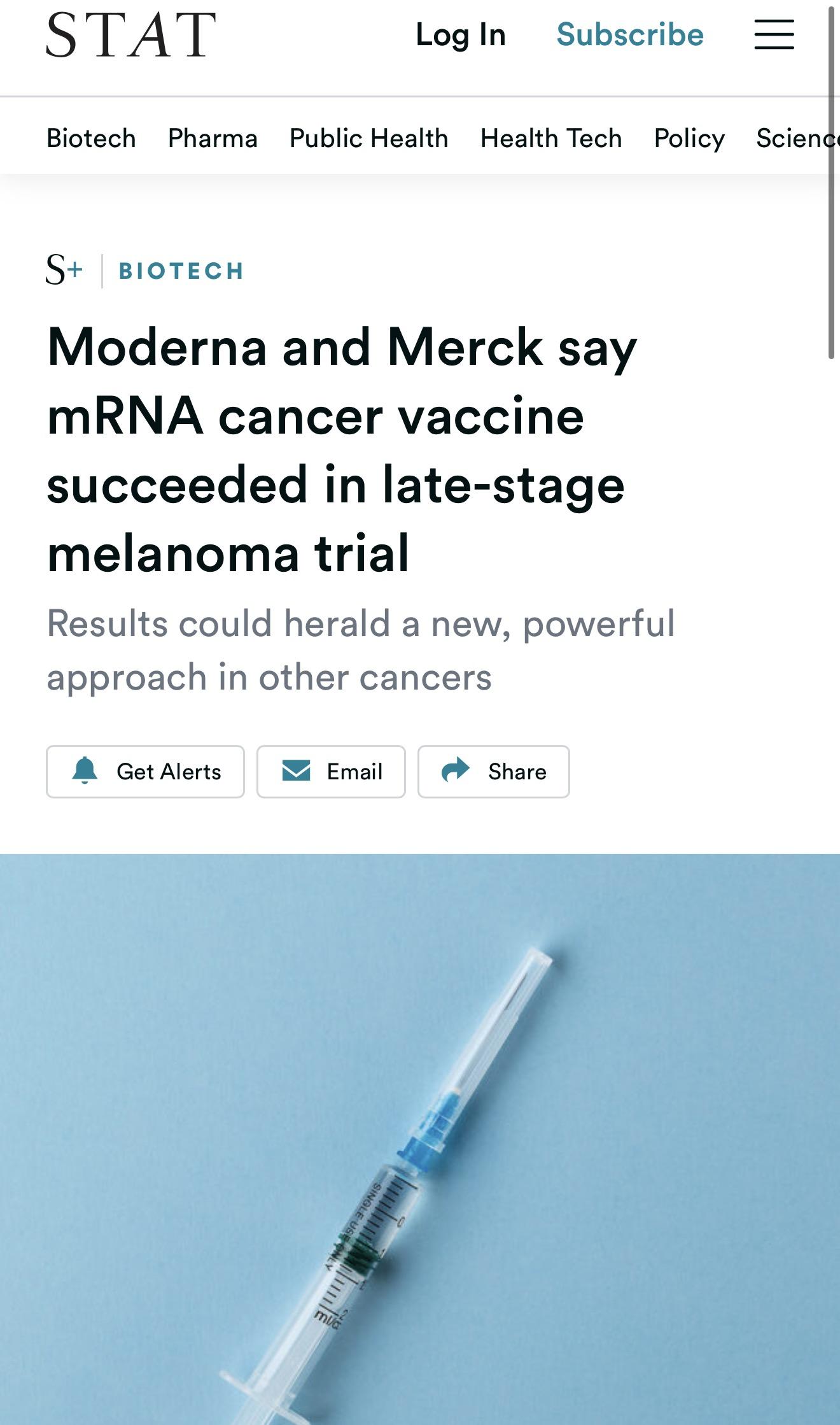Navigate to the Policy section
Screen dimensions: 840x1425
(x=689, y=139)
